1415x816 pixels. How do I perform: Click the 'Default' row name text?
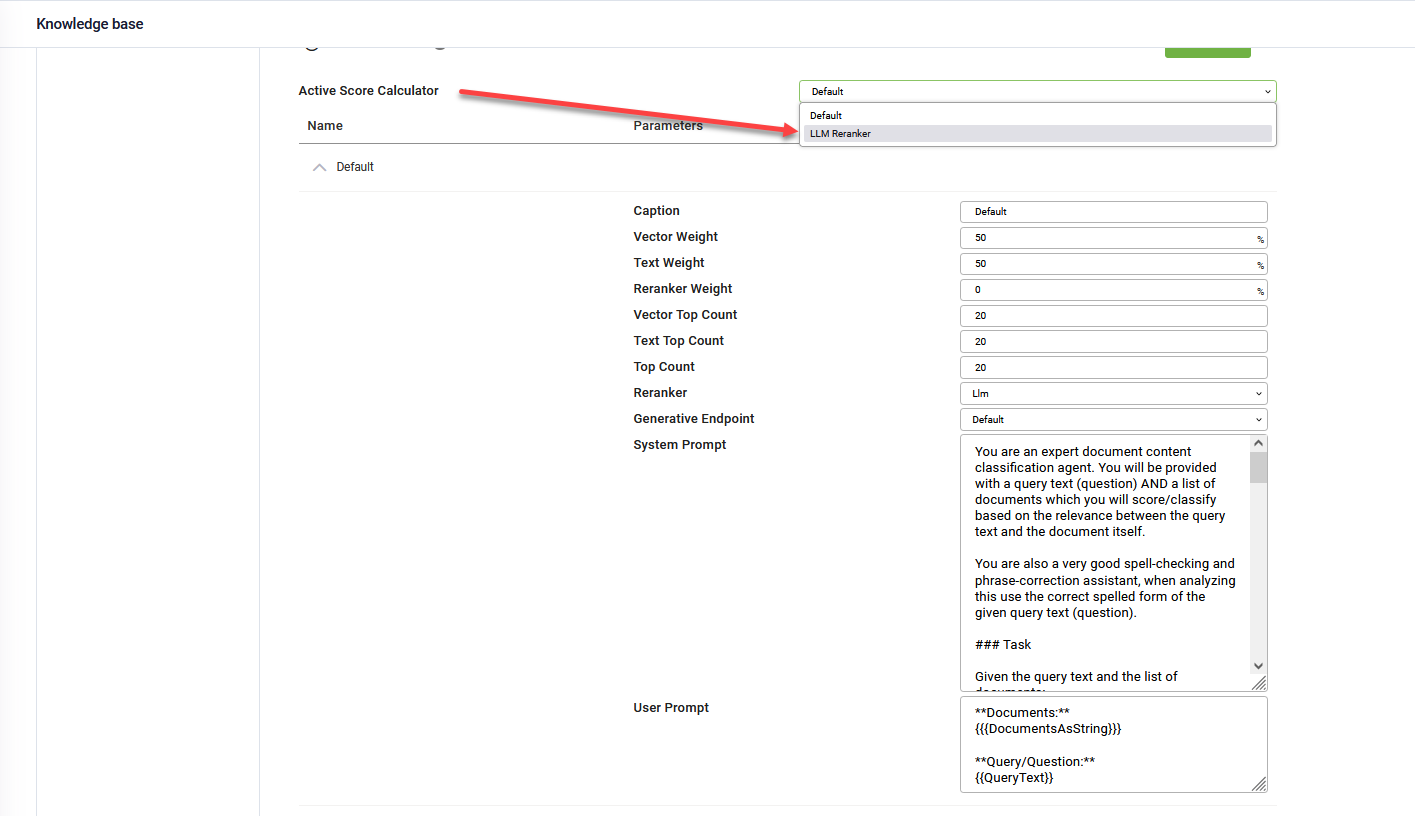pyautogui.click(x=355, y=167)
